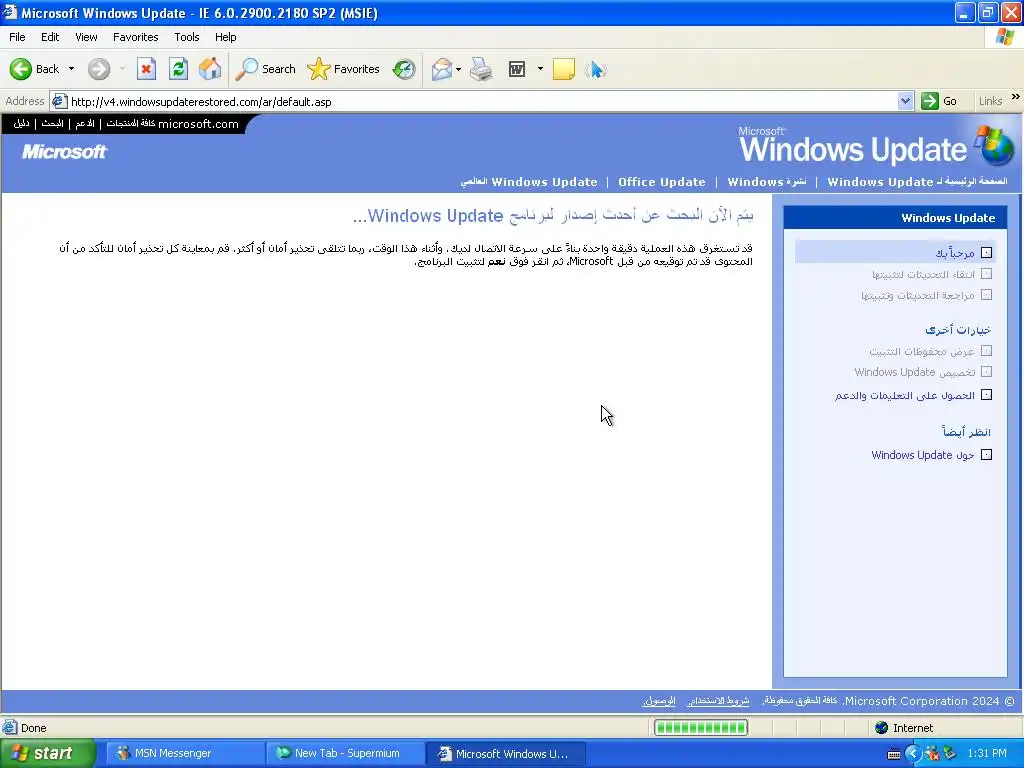Expand hidden tray icons arrow
Screen dimensions: 1024x768
coord(912,754)
